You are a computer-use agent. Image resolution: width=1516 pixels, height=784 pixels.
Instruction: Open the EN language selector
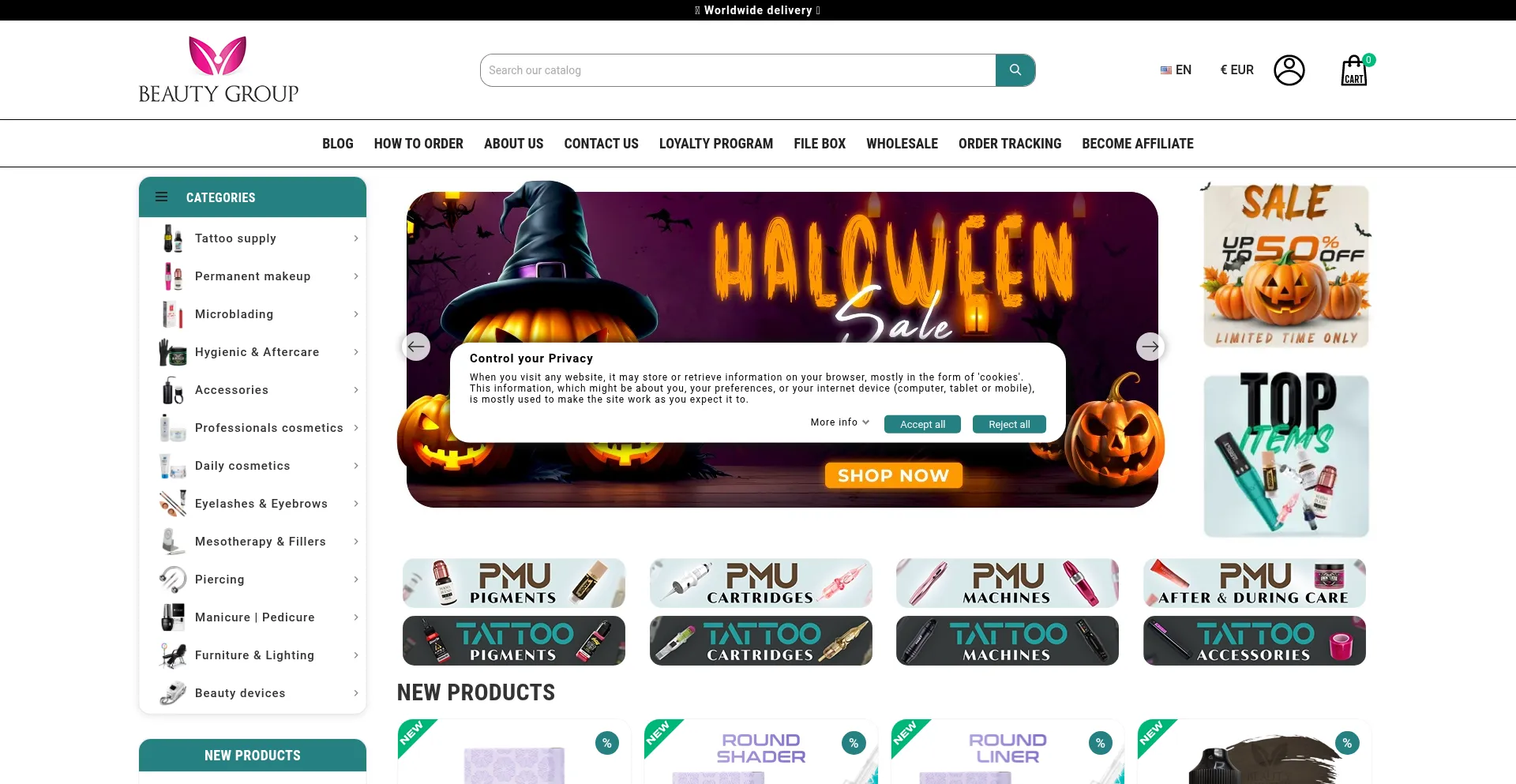point(1176,69)
